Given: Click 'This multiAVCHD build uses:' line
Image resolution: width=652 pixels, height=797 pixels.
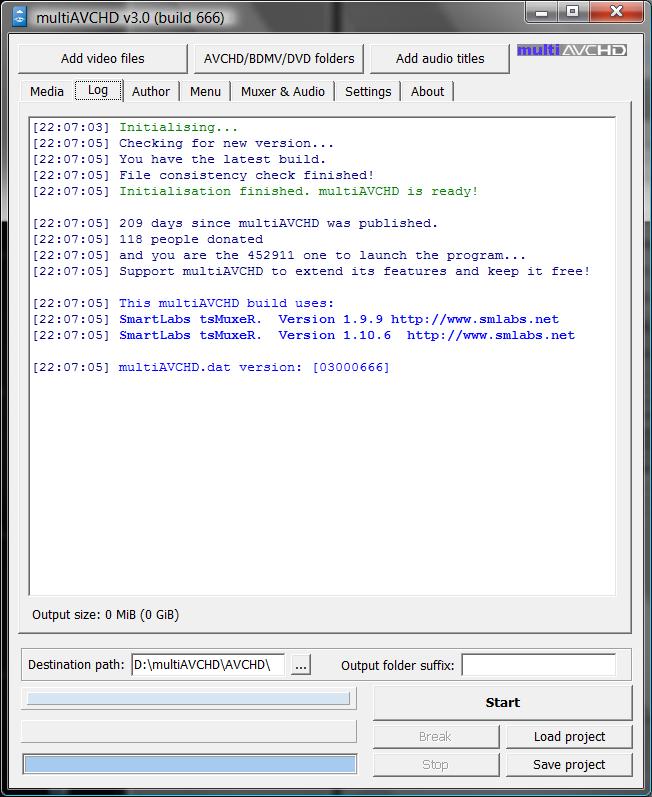Looking at the screenshot, I should [x=183, y=303].
